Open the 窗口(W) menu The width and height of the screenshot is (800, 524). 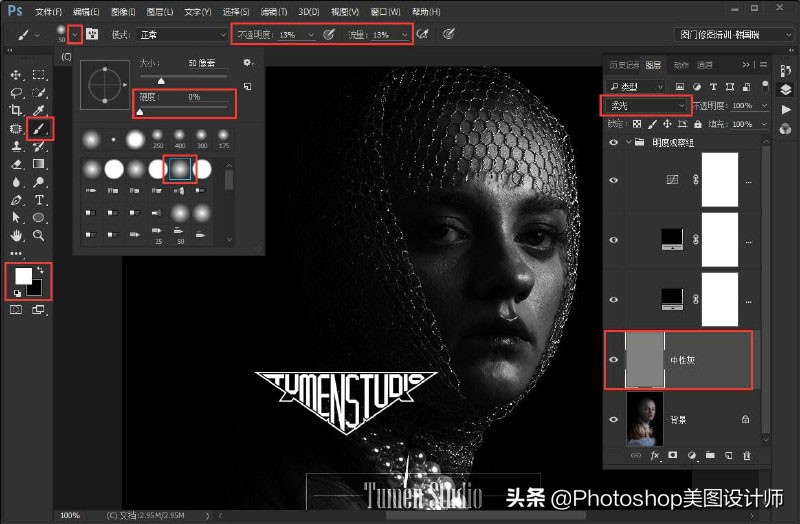click(x=385, y=11)
